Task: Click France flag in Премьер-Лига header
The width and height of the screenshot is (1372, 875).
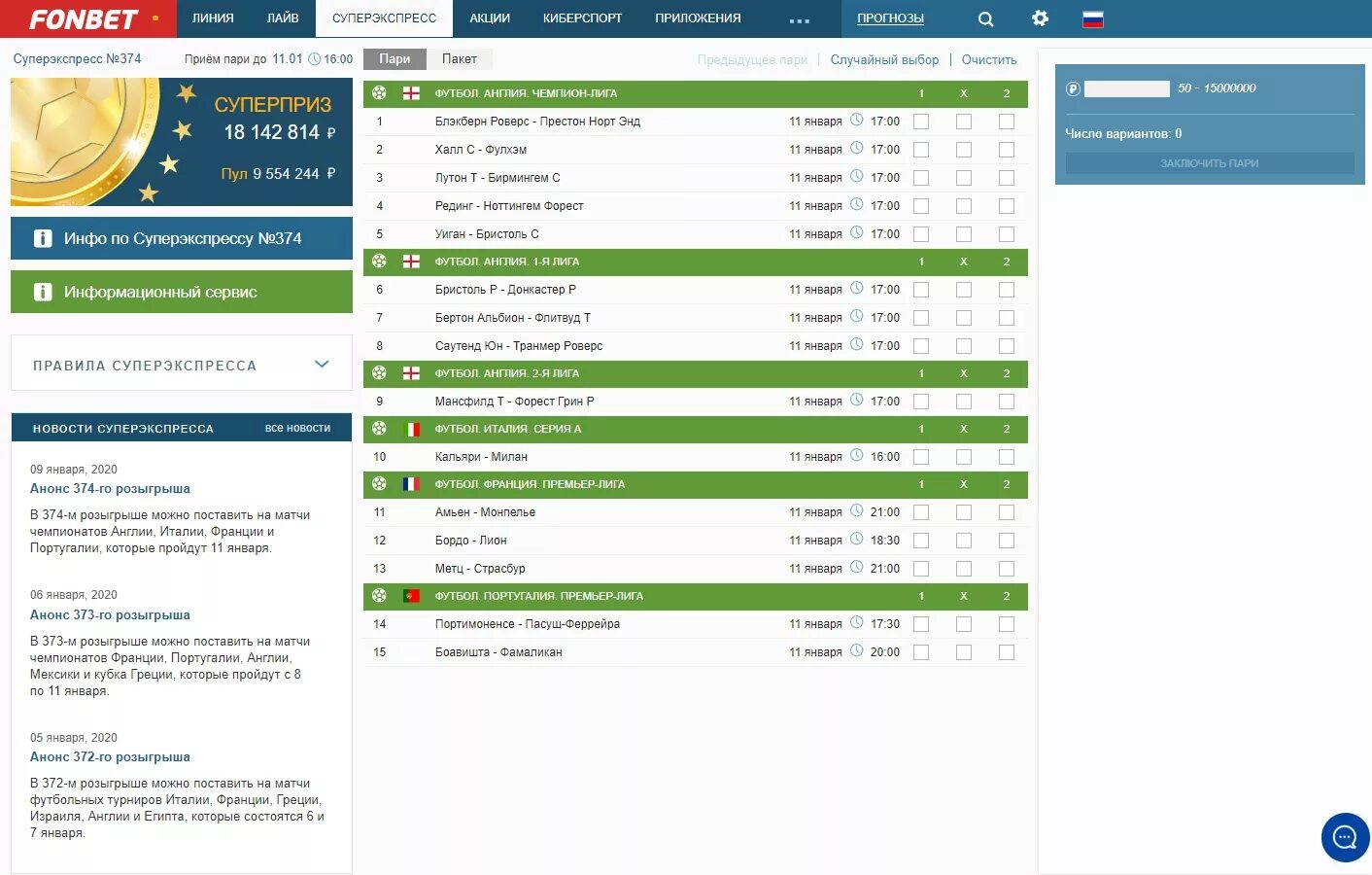Action: (x=411, y=484)
